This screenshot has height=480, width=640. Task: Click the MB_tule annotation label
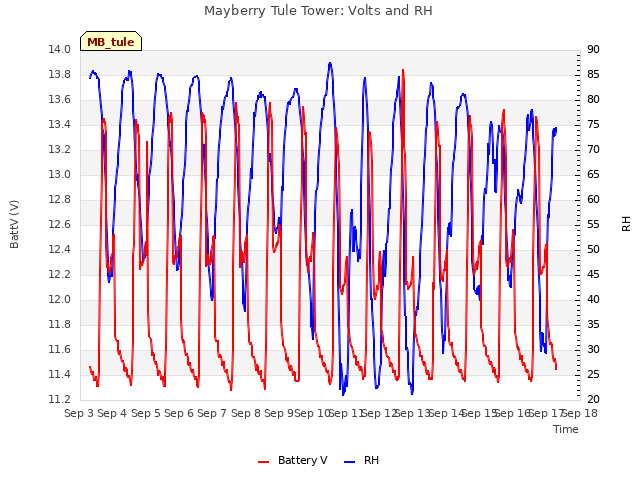click(x=111, y=42)
